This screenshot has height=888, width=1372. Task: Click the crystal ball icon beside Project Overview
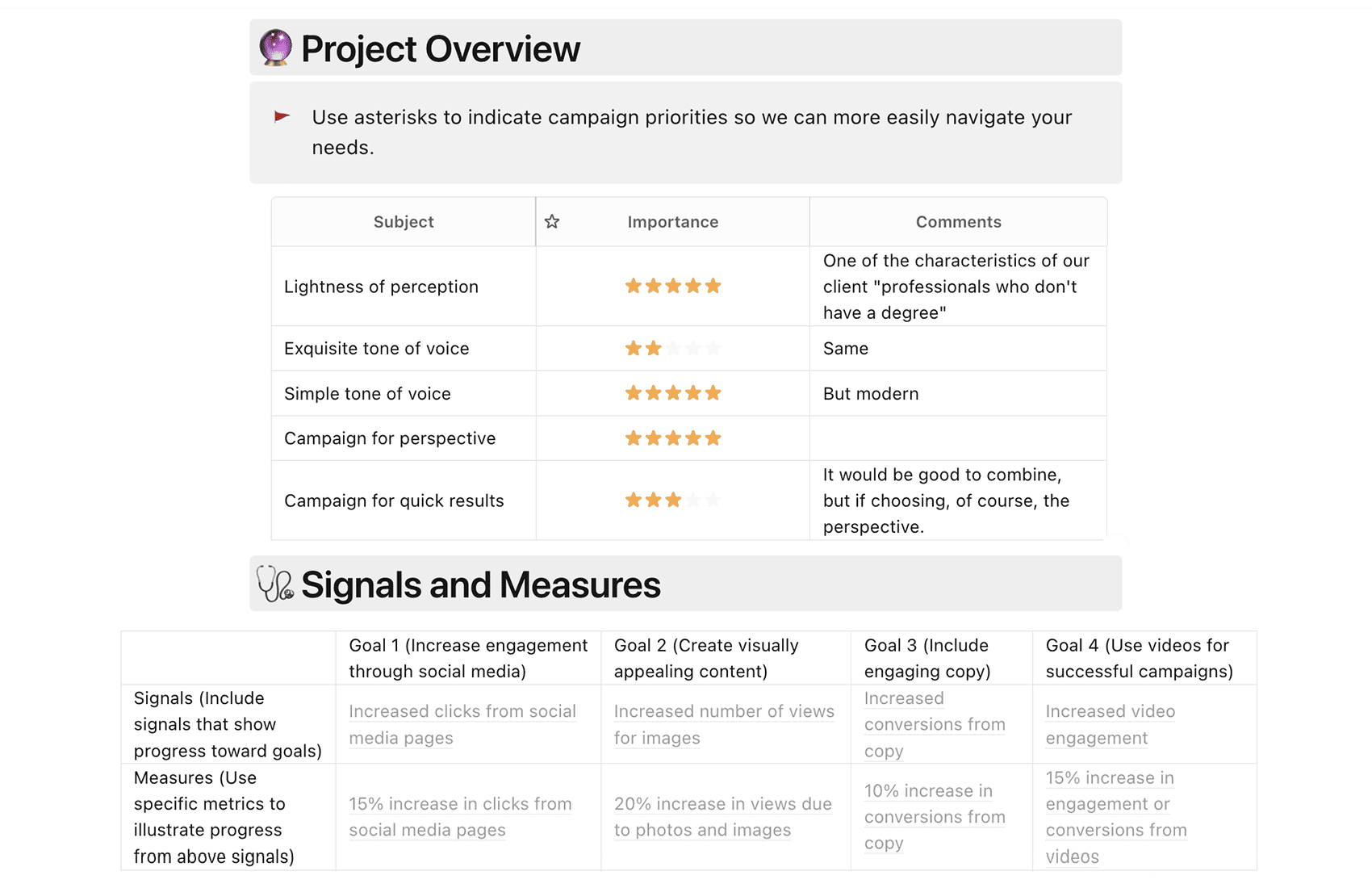275,48
